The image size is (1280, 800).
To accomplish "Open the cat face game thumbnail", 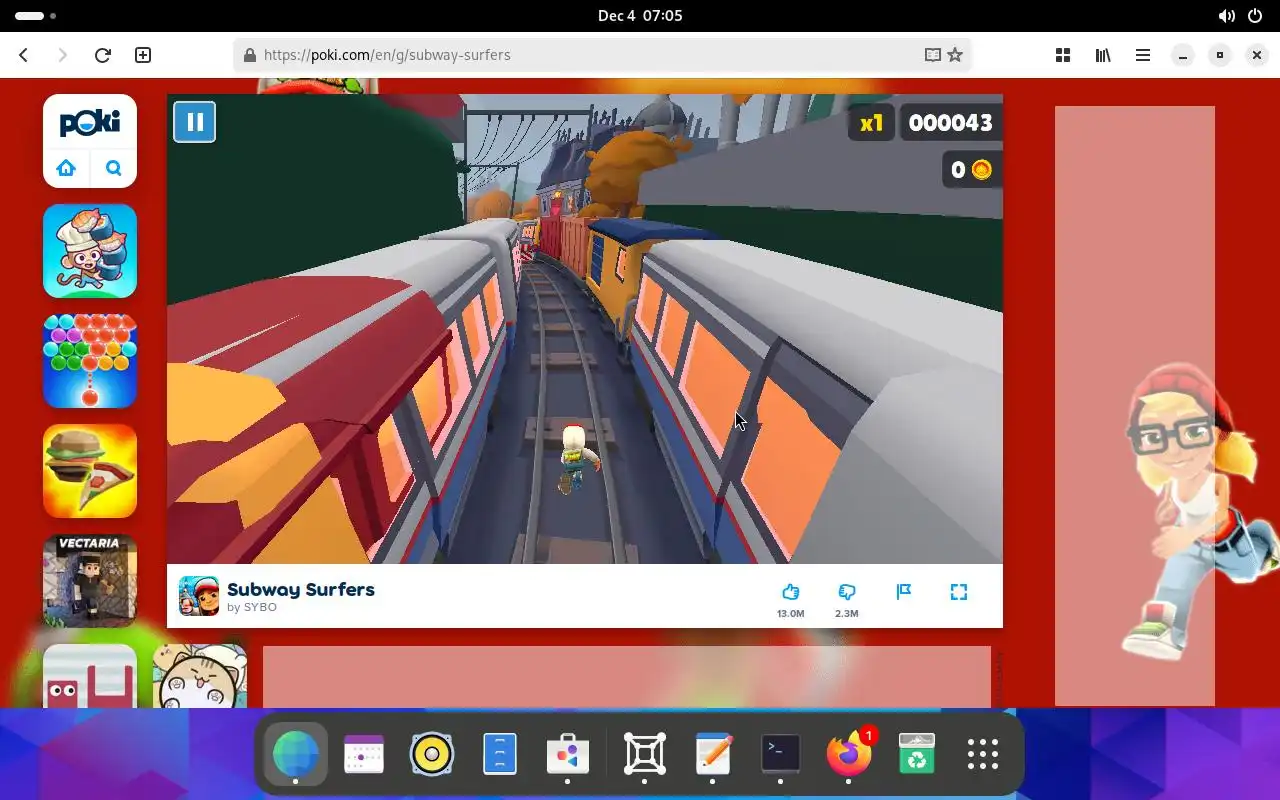I will coord(200,676).
